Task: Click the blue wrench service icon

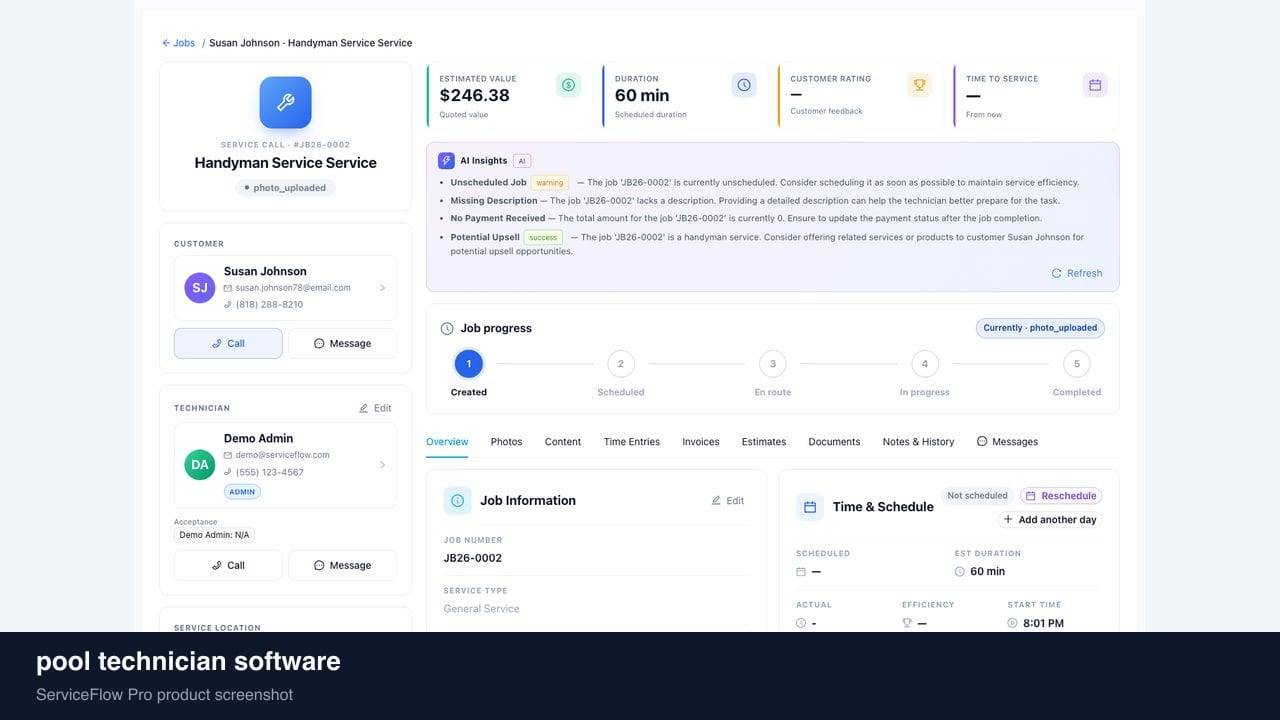Action: 285,102
